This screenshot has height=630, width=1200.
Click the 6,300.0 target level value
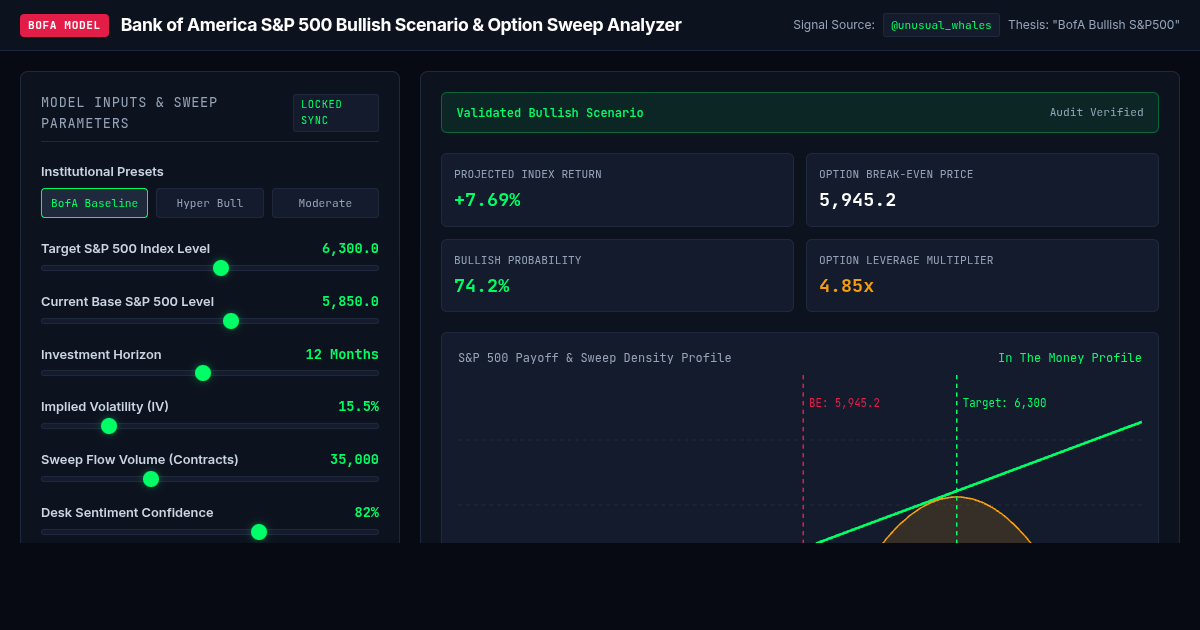point(350,249)
